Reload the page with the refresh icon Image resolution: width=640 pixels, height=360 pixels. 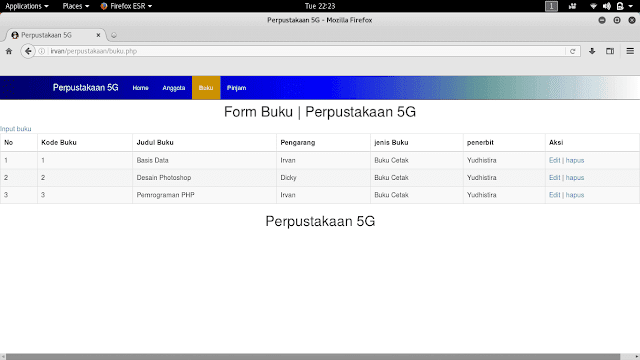click(573, 51)
